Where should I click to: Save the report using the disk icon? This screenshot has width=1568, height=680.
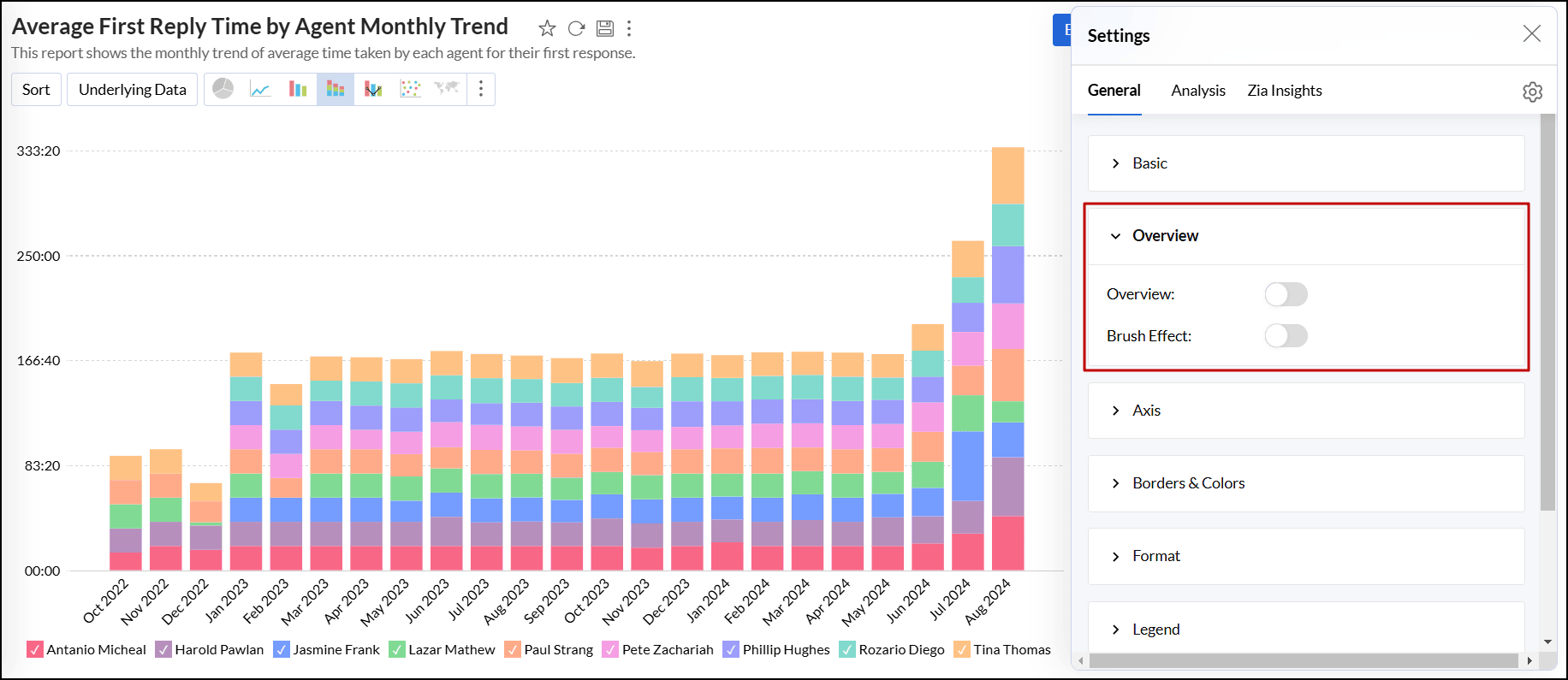[x=604, y=28]
